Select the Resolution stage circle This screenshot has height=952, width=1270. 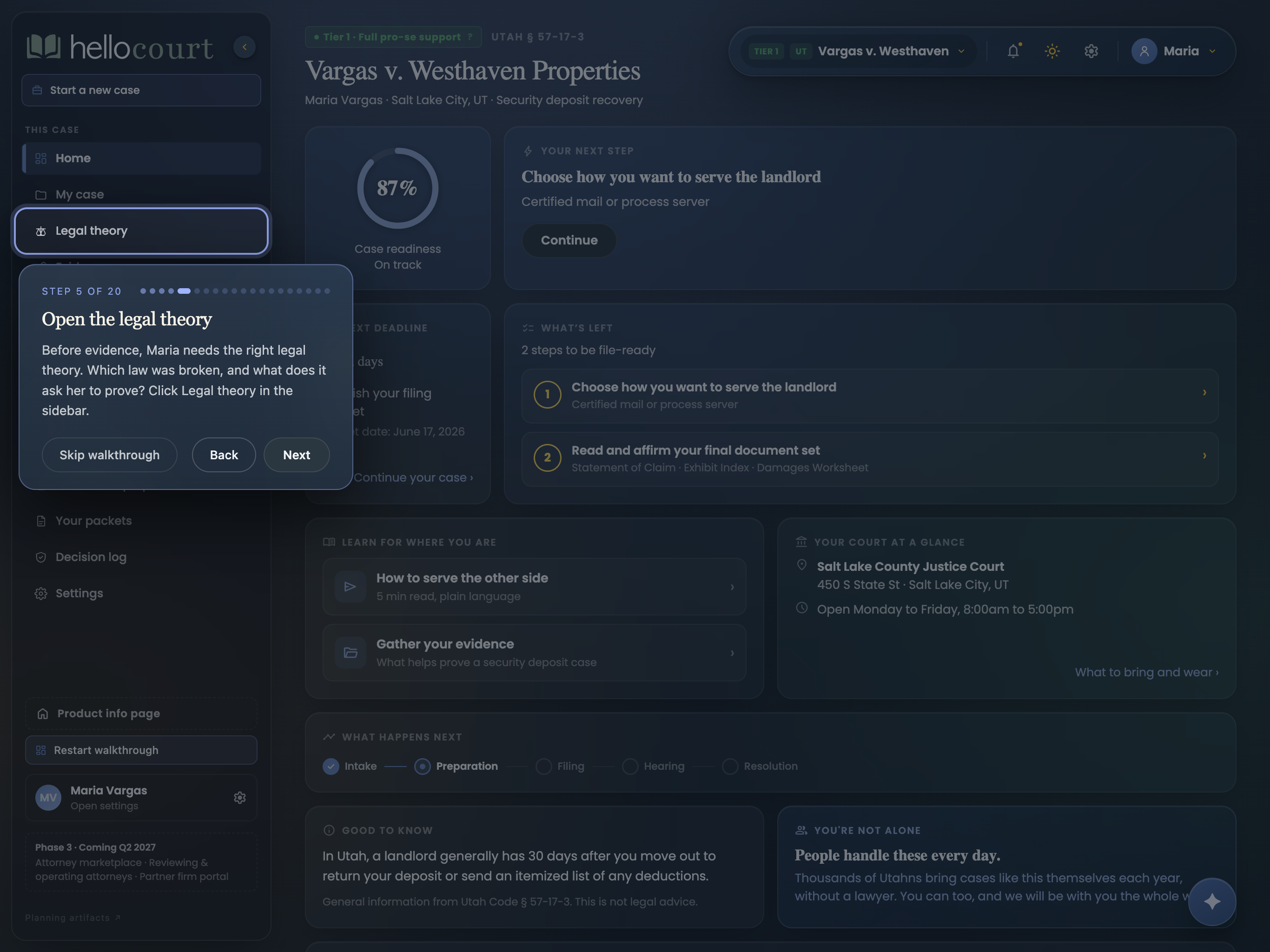(730, 767)
